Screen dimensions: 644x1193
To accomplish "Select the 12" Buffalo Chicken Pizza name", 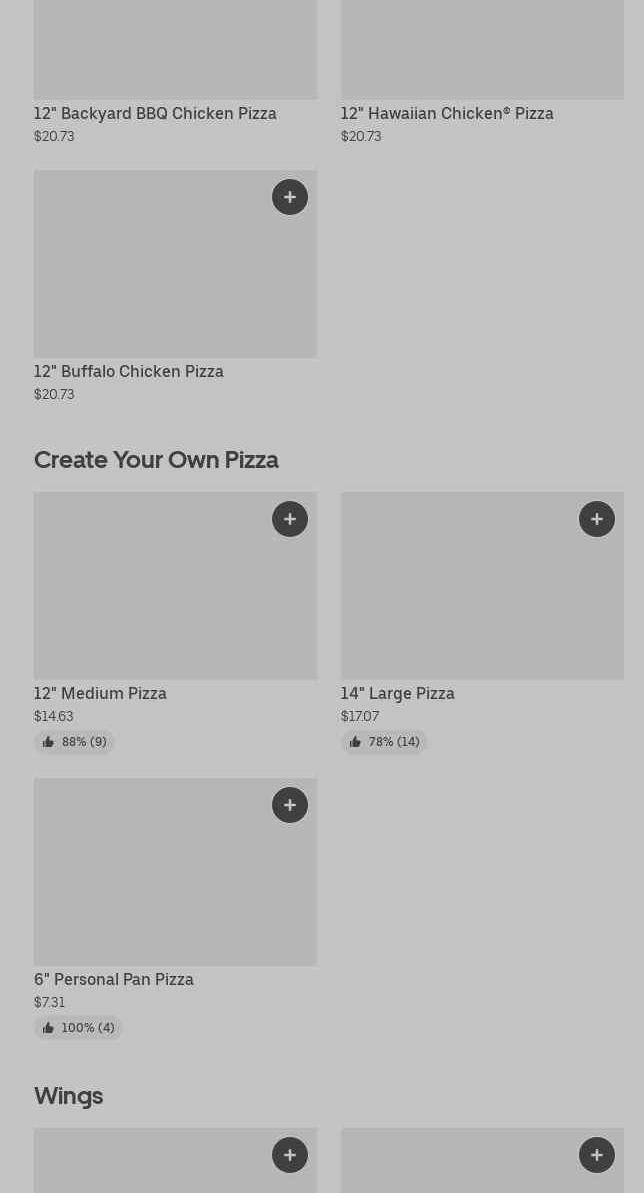I will click(x=129, y=372).
